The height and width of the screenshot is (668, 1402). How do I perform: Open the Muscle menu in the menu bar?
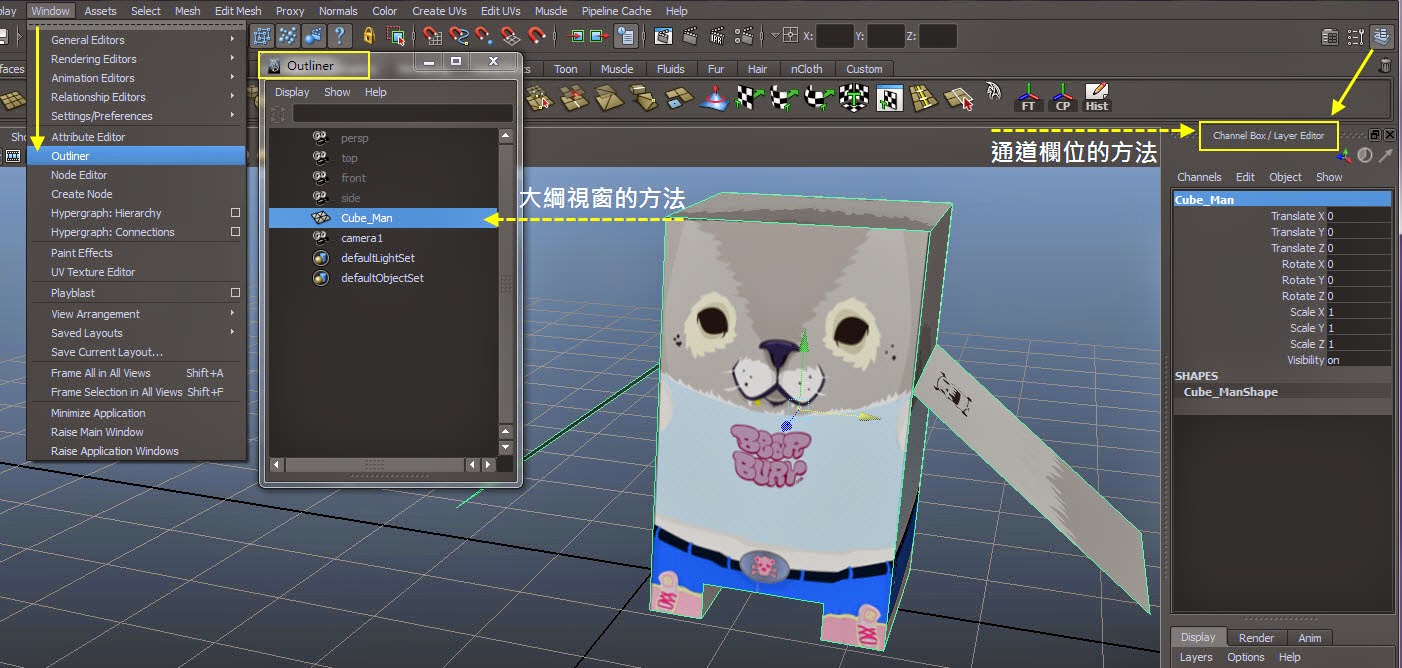550,11
